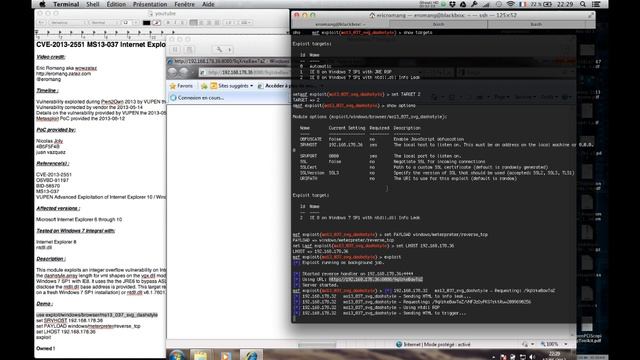Open the Aide menu
Image resolution: width=640 pixels, height=360 pixels.
208,4
